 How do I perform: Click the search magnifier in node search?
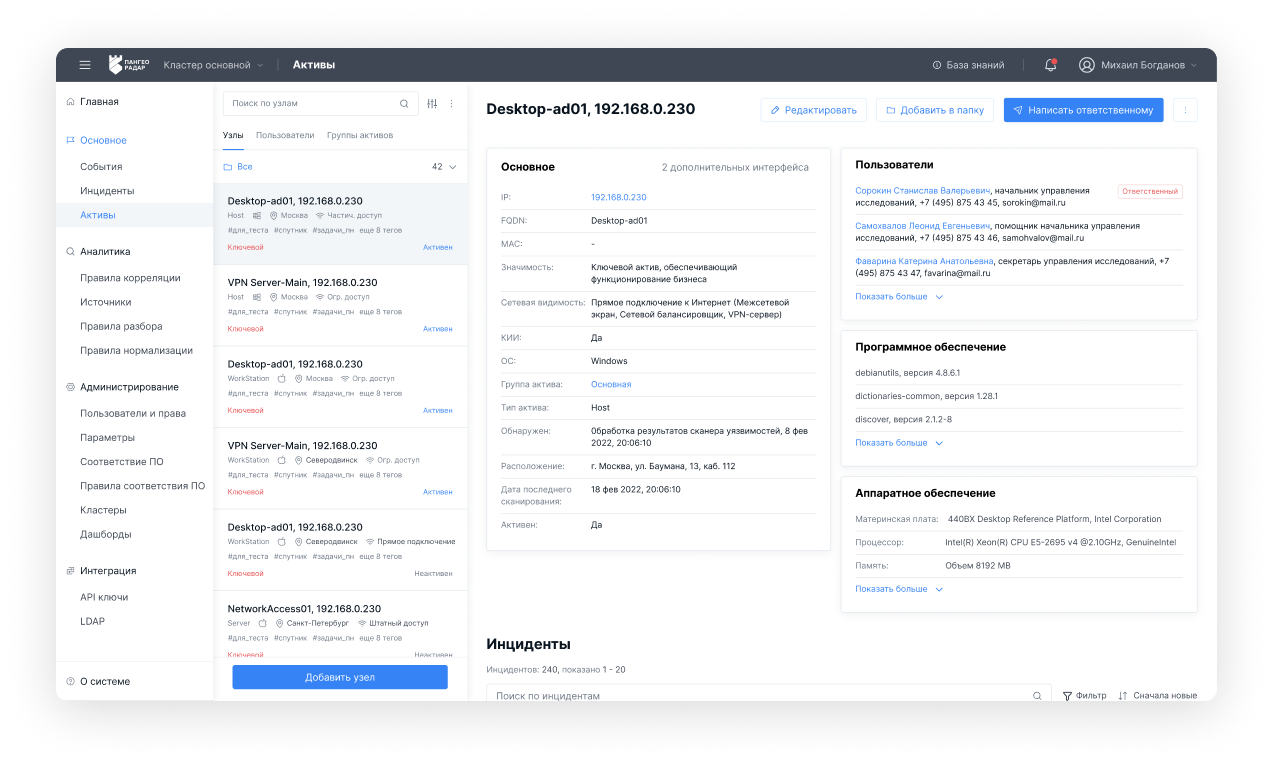(404, 103)
